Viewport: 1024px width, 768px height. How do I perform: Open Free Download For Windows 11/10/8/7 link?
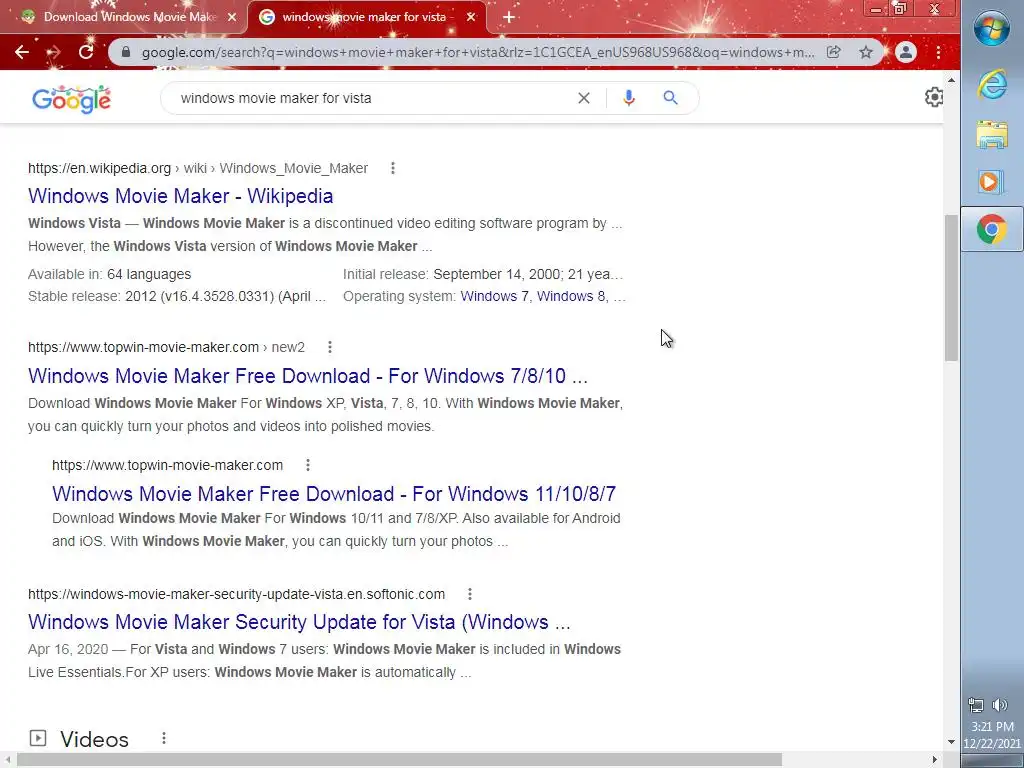coord(334,494)
